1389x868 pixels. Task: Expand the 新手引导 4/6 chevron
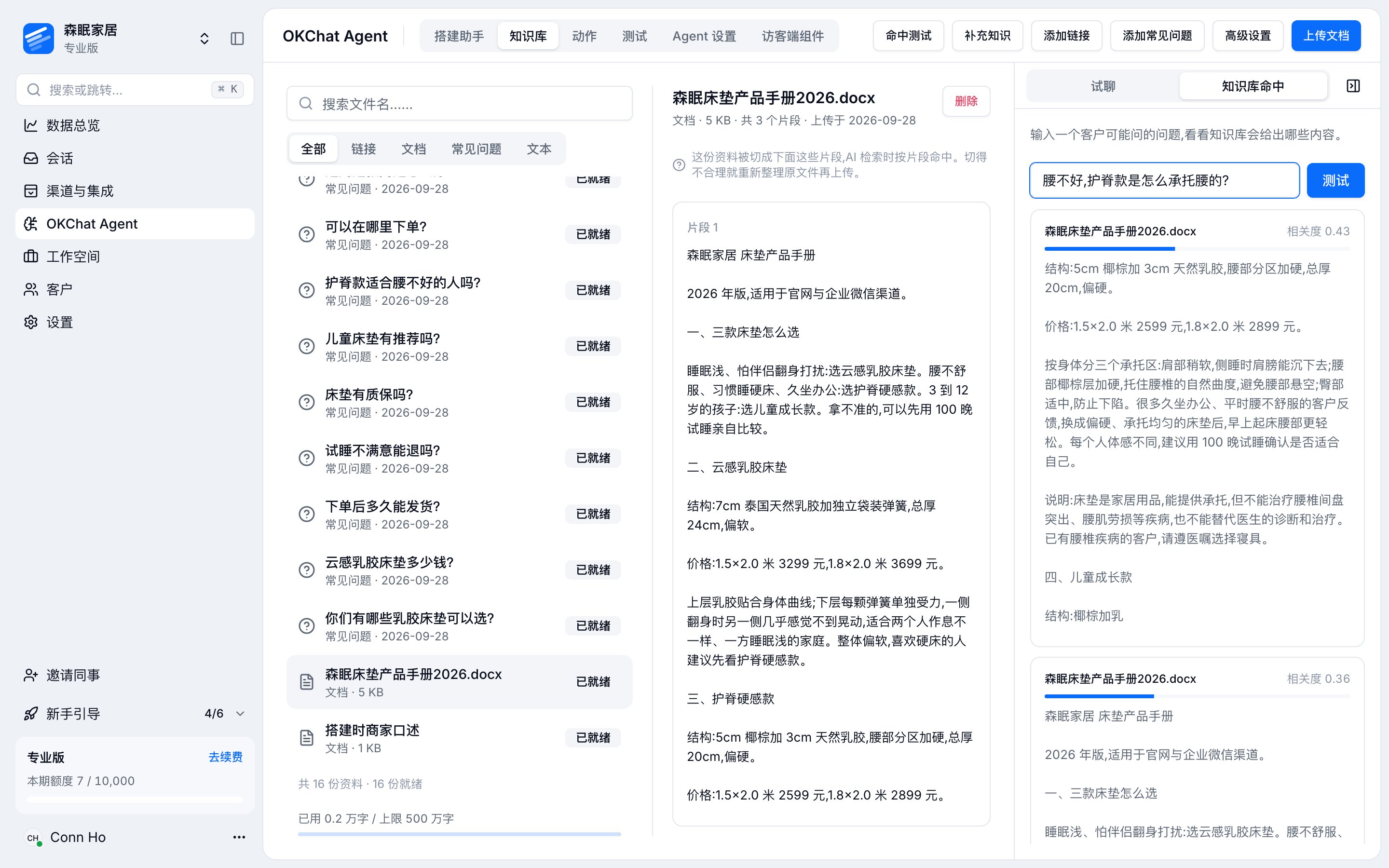pos(241,714)
